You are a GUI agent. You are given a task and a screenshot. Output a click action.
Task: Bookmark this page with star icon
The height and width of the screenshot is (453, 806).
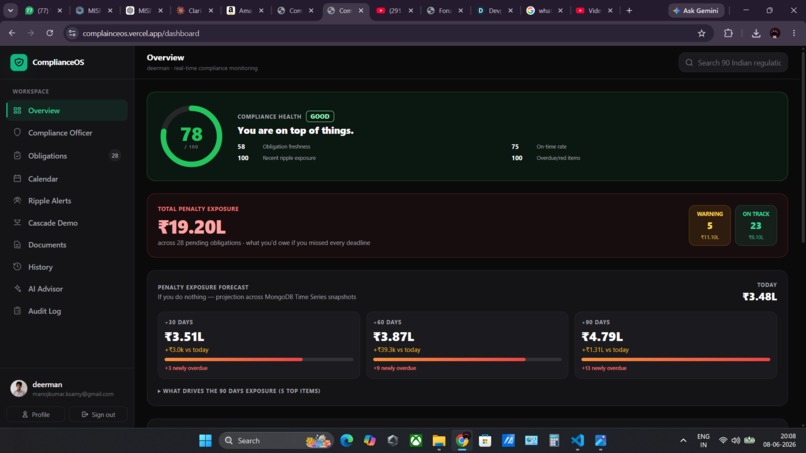click(x=701, y=33)
